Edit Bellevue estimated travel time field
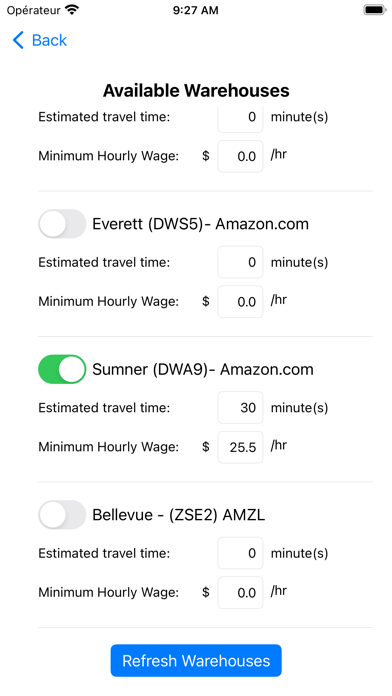 pyautogui.click(x=240, y=553)
